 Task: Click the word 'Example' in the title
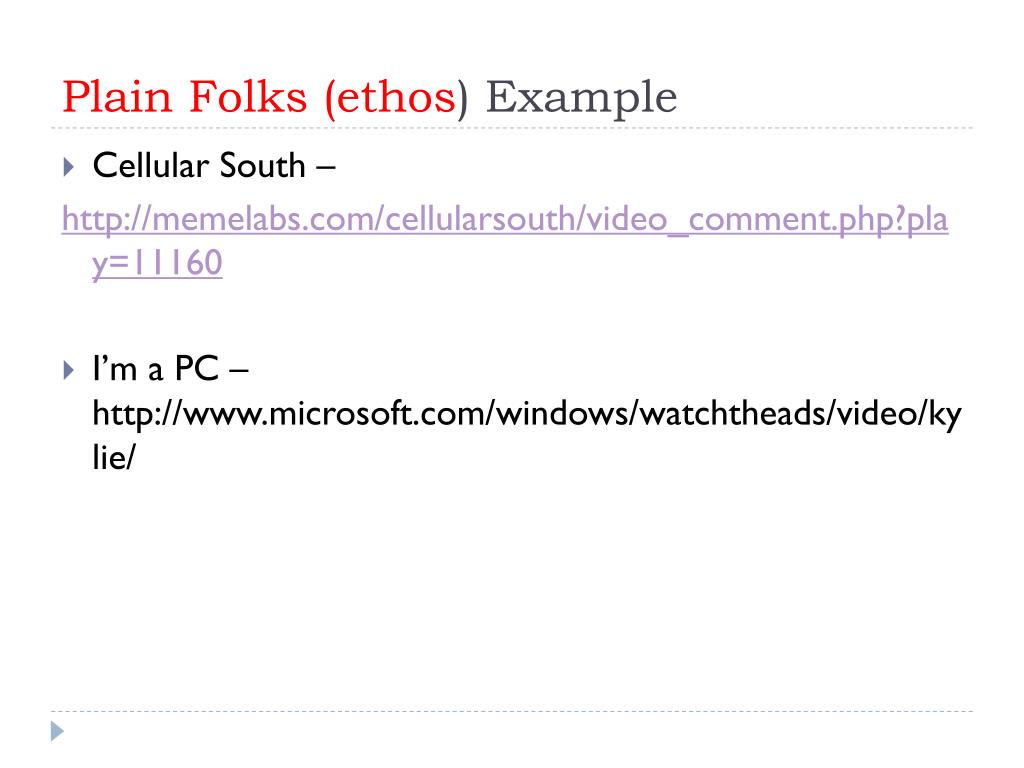581,98
